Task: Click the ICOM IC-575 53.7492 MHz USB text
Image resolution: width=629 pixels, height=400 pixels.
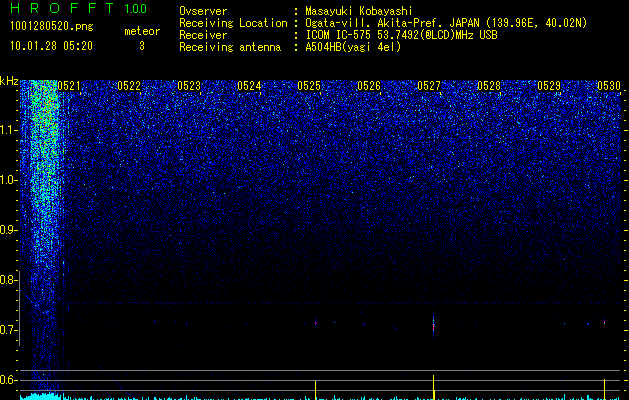Action: pos(401,35)
